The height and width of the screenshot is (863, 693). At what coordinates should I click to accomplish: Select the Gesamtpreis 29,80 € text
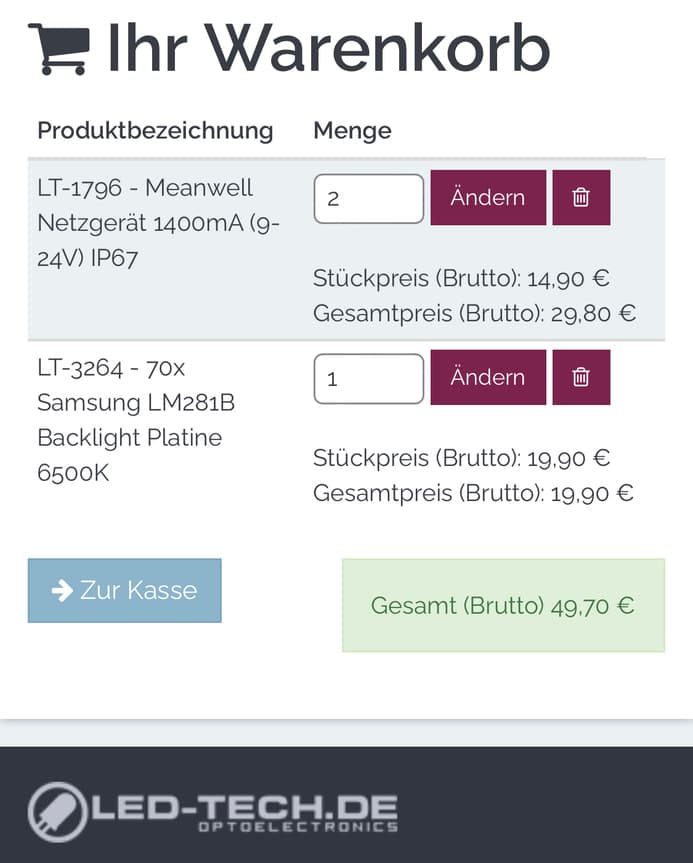(474, 313)
